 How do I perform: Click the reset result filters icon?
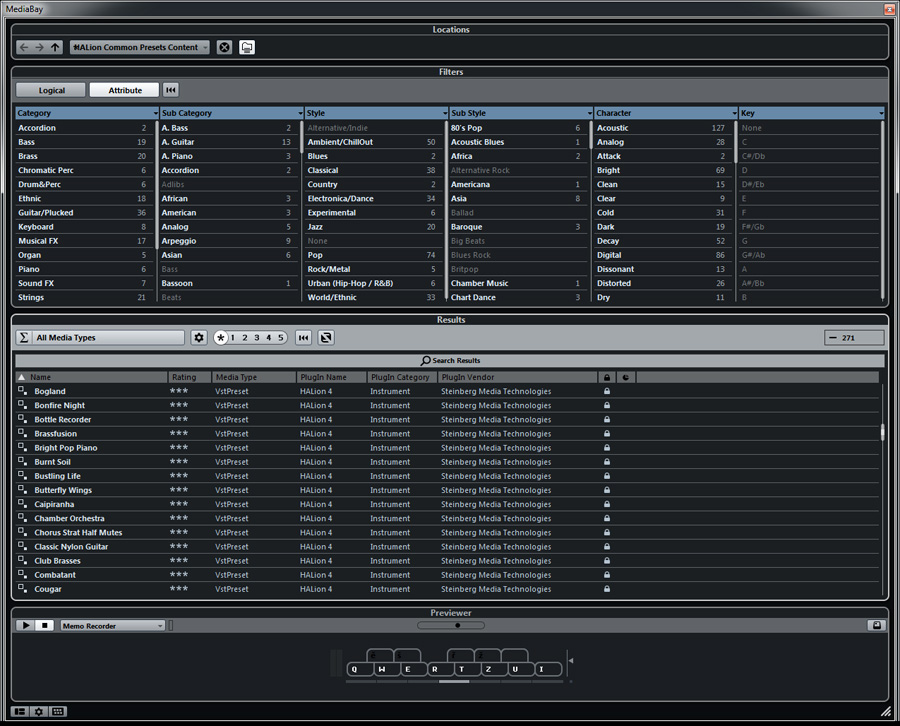click(304, 338)
